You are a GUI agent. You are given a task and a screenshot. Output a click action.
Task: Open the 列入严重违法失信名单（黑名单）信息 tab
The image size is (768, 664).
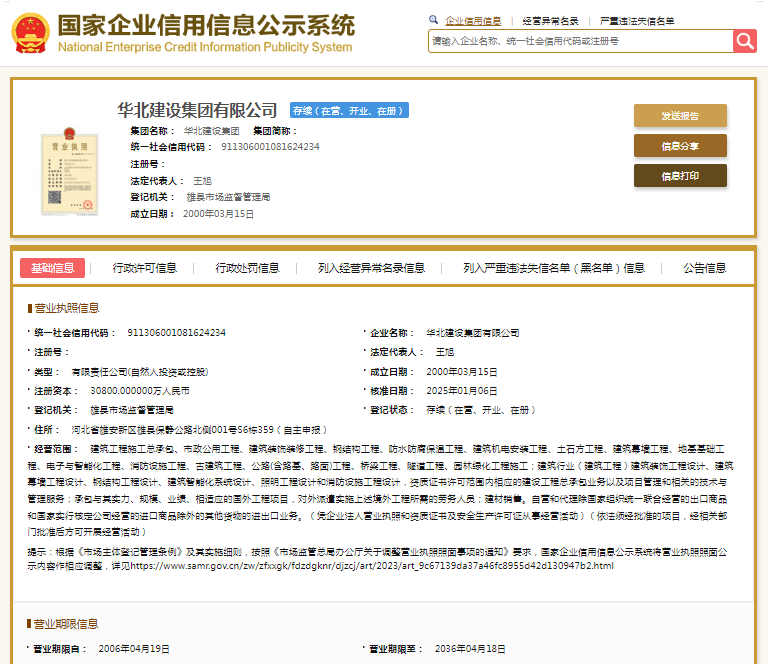(554, 268)
